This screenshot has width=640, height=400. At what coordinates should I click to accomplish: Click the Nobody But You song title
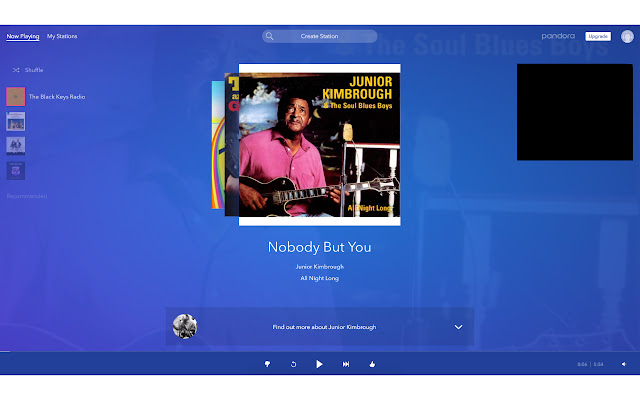pos(320,247)
